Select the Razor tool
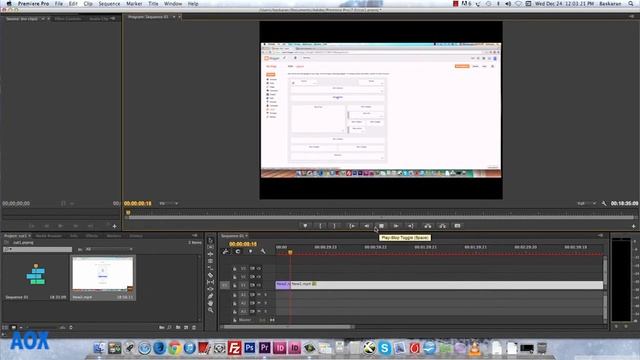 [x=210, y=275]
